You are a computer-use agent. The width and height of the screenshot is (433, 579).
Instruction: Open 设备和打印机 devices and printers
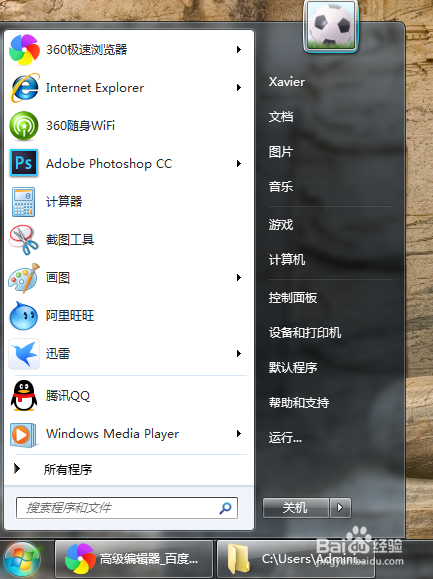tap(305, 333)
